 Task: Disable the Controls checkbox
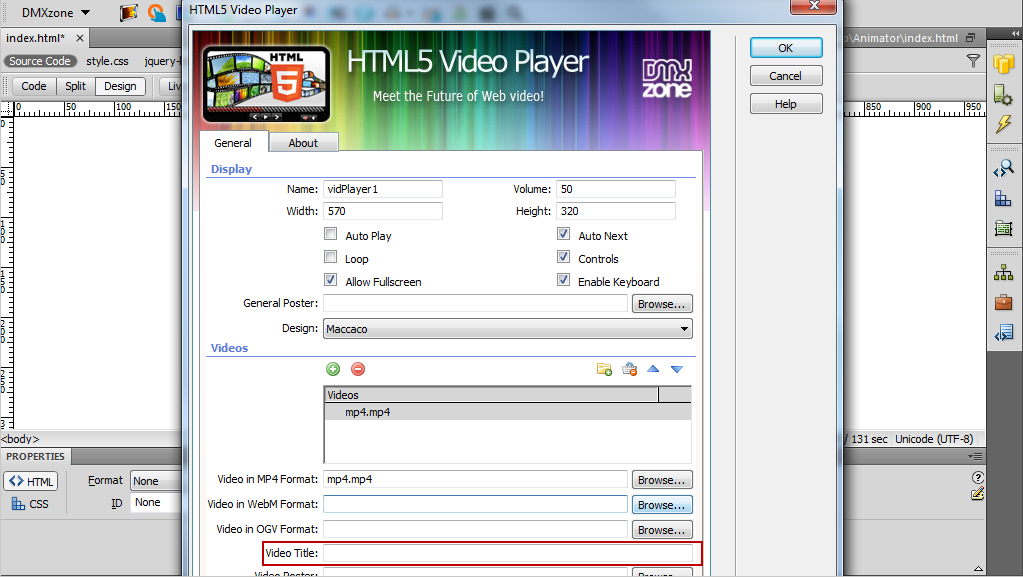564,257
